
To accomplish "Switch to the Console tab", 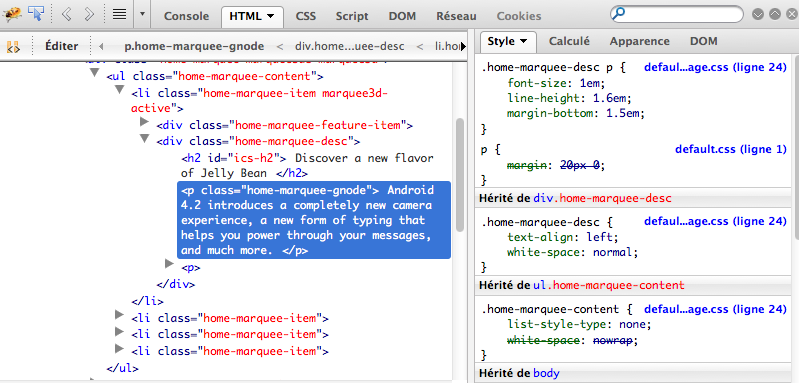I will pos(186,16).
